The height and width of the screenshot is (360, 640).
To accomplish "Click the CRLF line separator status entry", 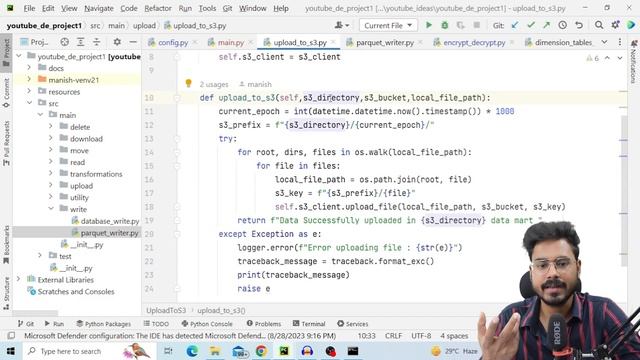I will [x=393, y=336].
